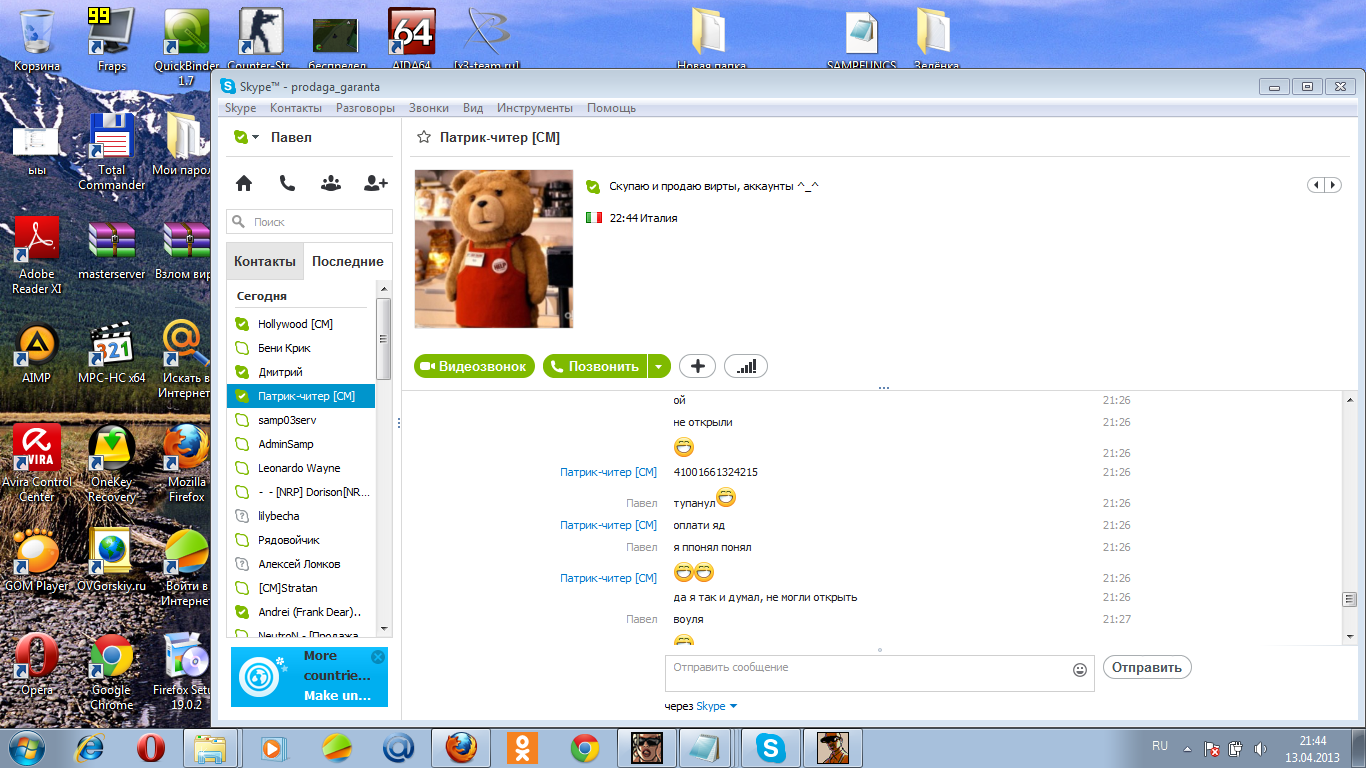Open Корзина recycle bin on the desktop
The image size is (1366, 768).
pos(37,40)
